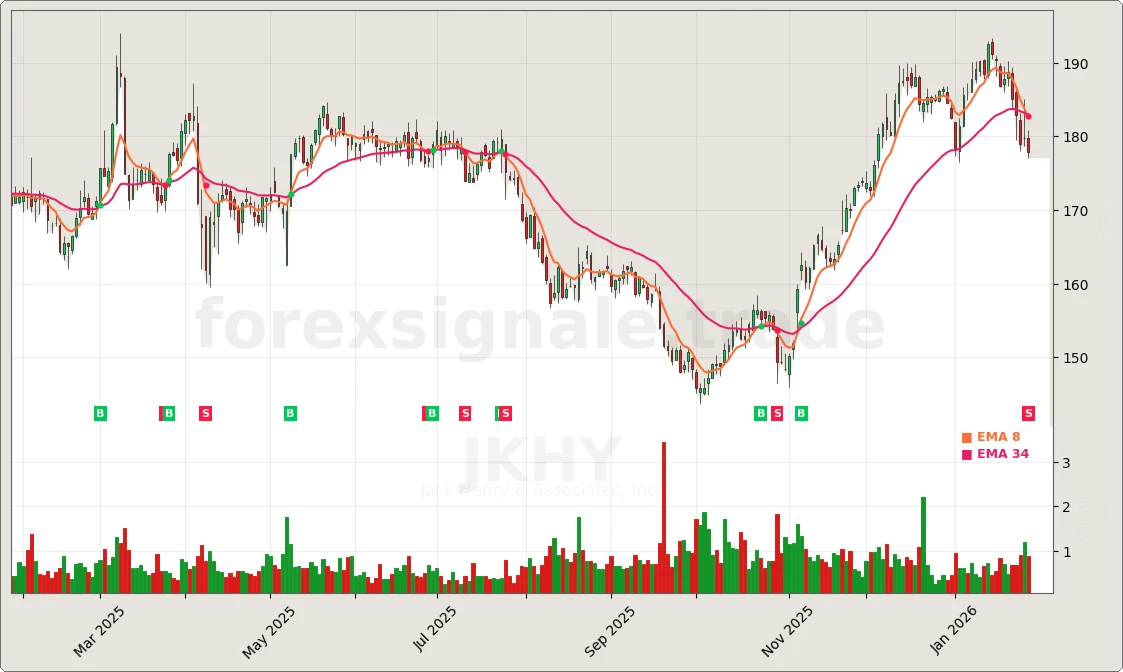This screenshot has height=672, width=1123.
Task: Toggle the EMA 8 line via its legend entry
Action: point(998,436)
